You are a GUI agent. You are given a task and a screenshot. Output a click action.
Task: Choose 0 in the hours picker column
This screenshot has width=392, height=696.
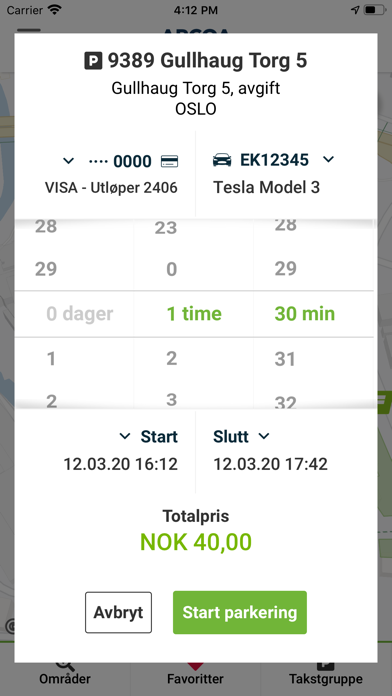point(172,269)
